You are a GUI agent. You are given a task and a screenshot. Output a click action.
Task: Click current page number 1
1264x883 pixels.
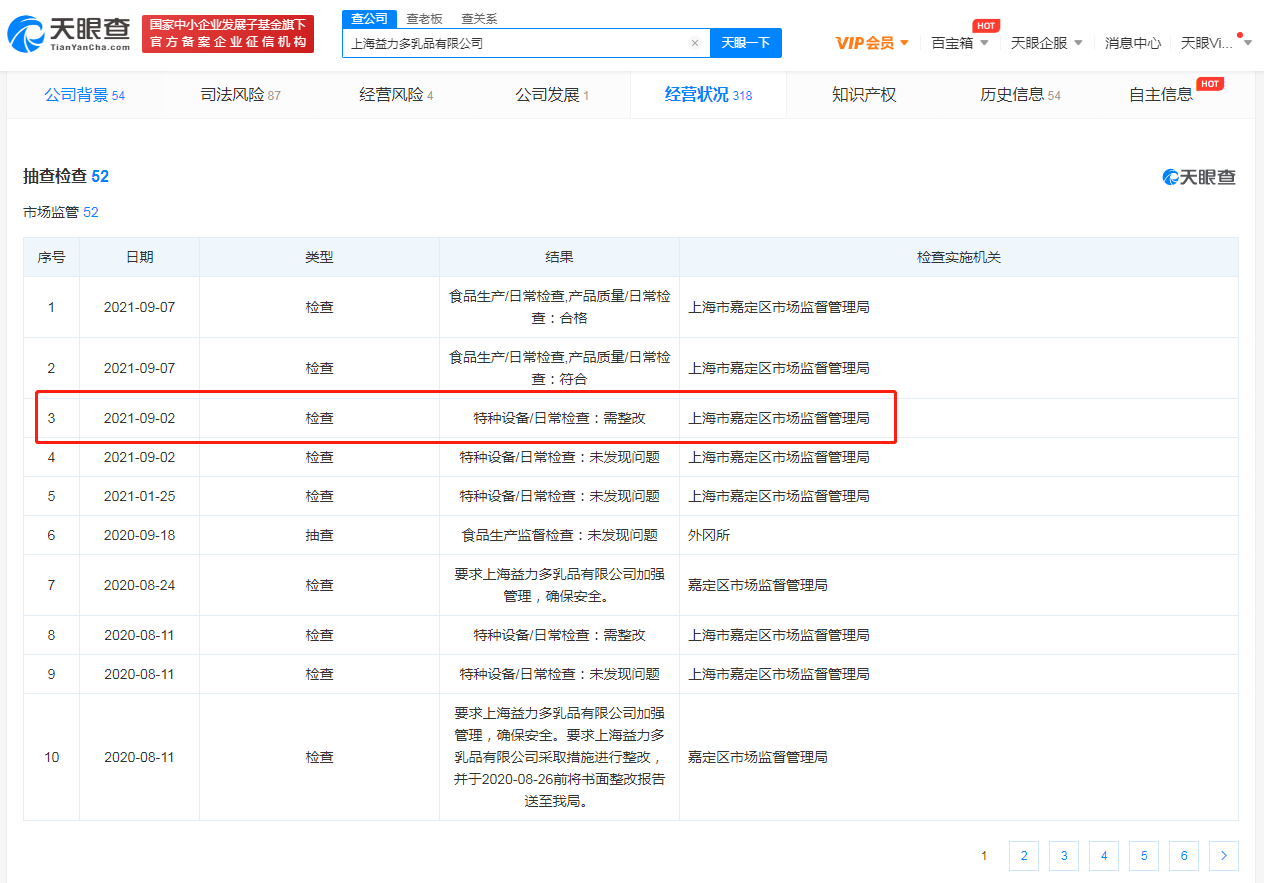984,856
